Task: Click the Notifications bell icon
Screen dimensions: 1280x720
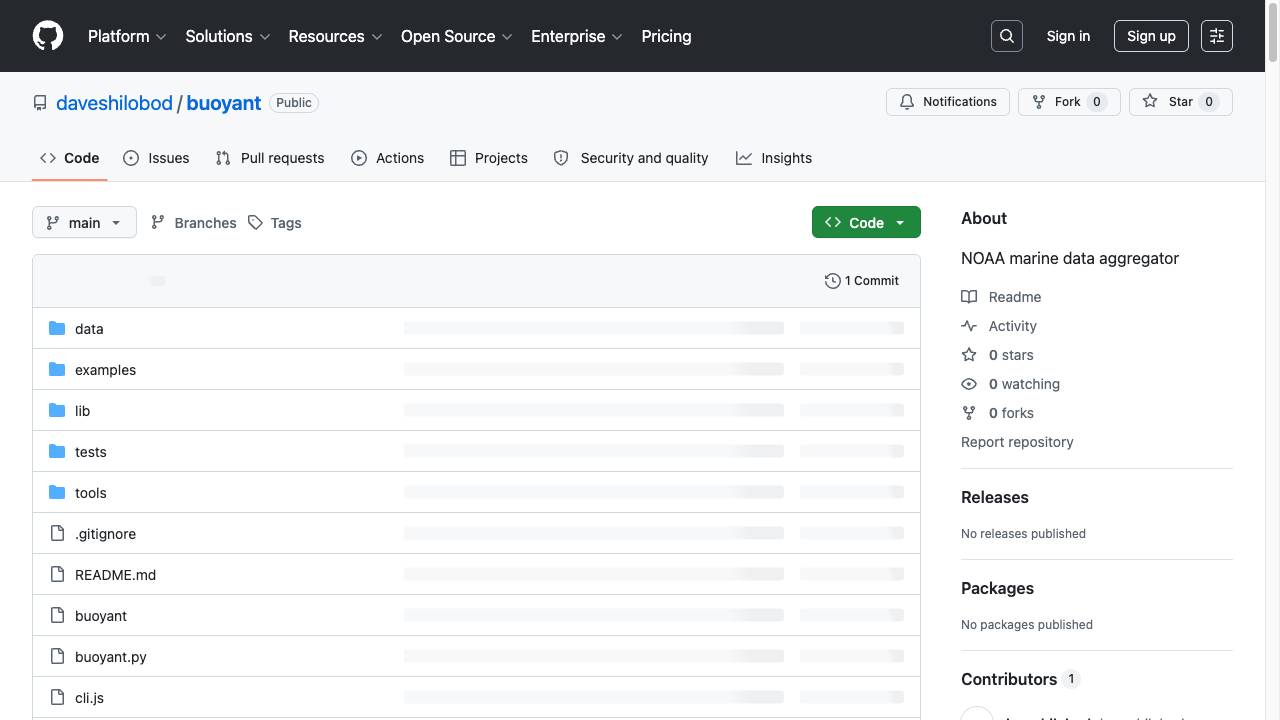Action: (907, 102)
